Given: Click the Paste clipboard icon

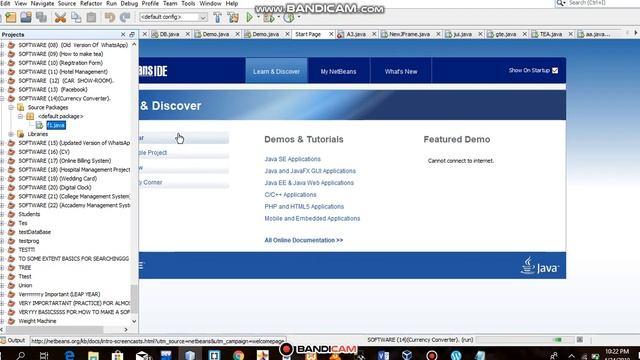Looking at the screenshot, I should click(x=91, y=18).
